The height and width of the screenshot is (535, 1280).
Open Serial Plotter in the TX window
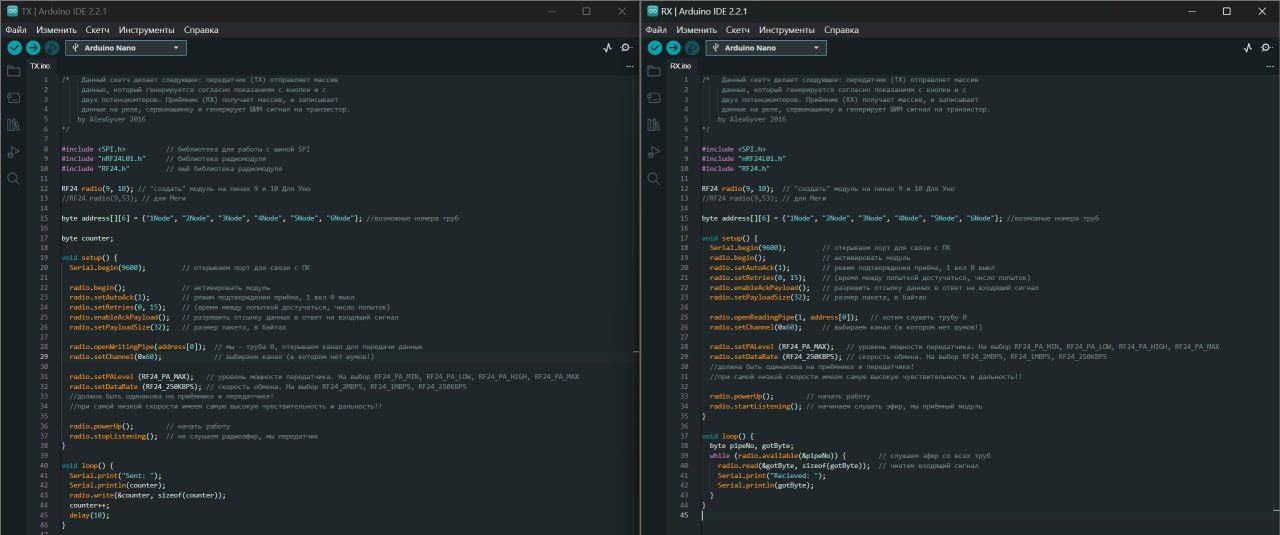point(607,47)
